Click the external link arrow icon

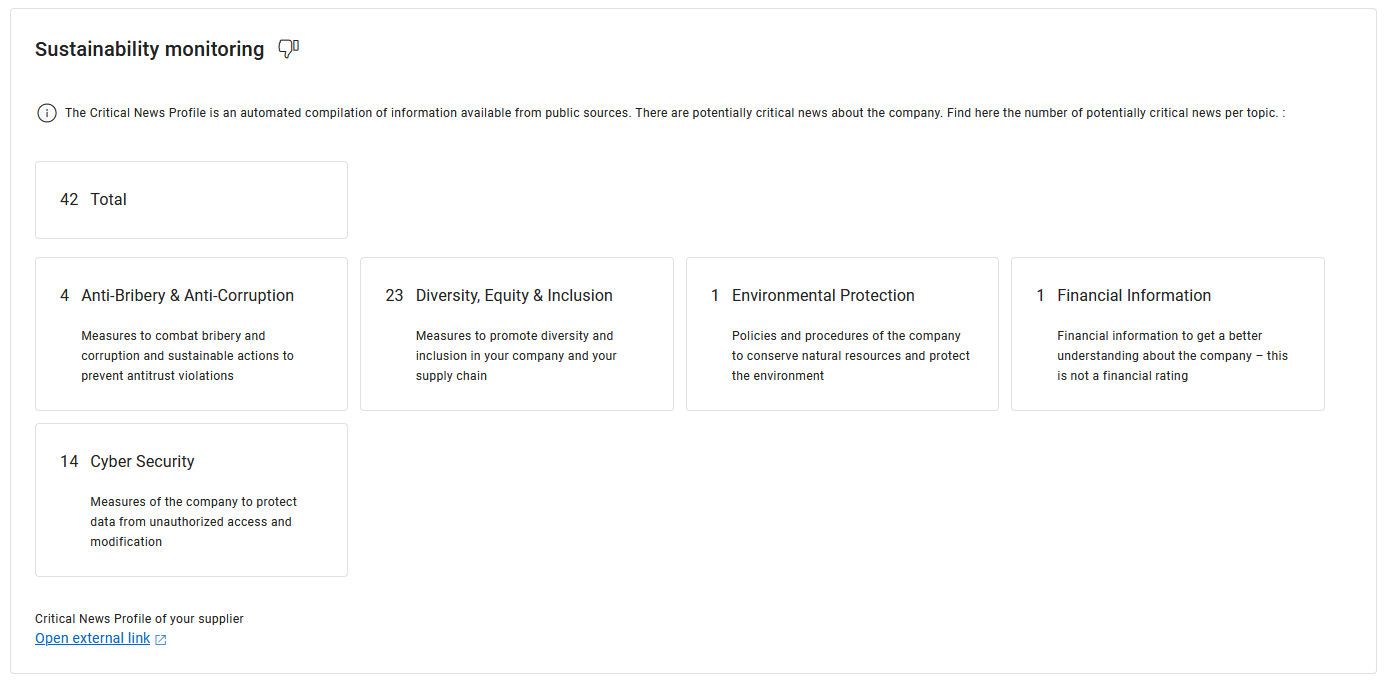pos(161,639)
